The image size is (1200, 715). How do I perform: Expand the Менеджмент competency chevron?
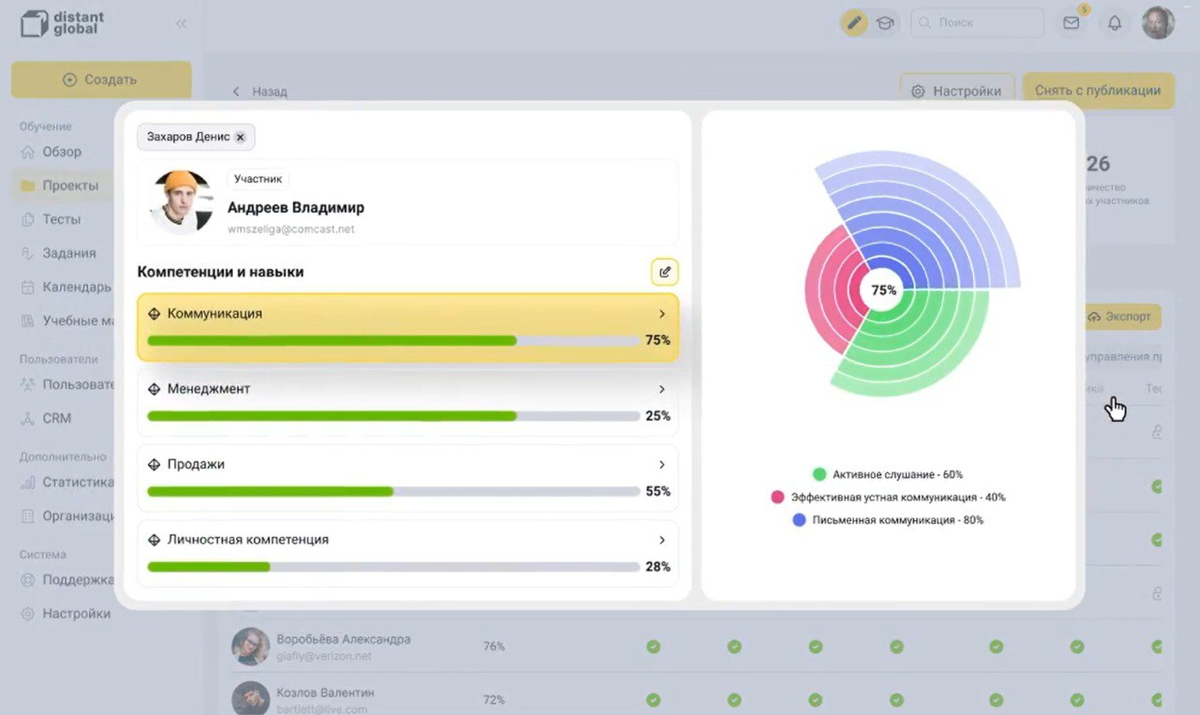click(x=662, y=389)
